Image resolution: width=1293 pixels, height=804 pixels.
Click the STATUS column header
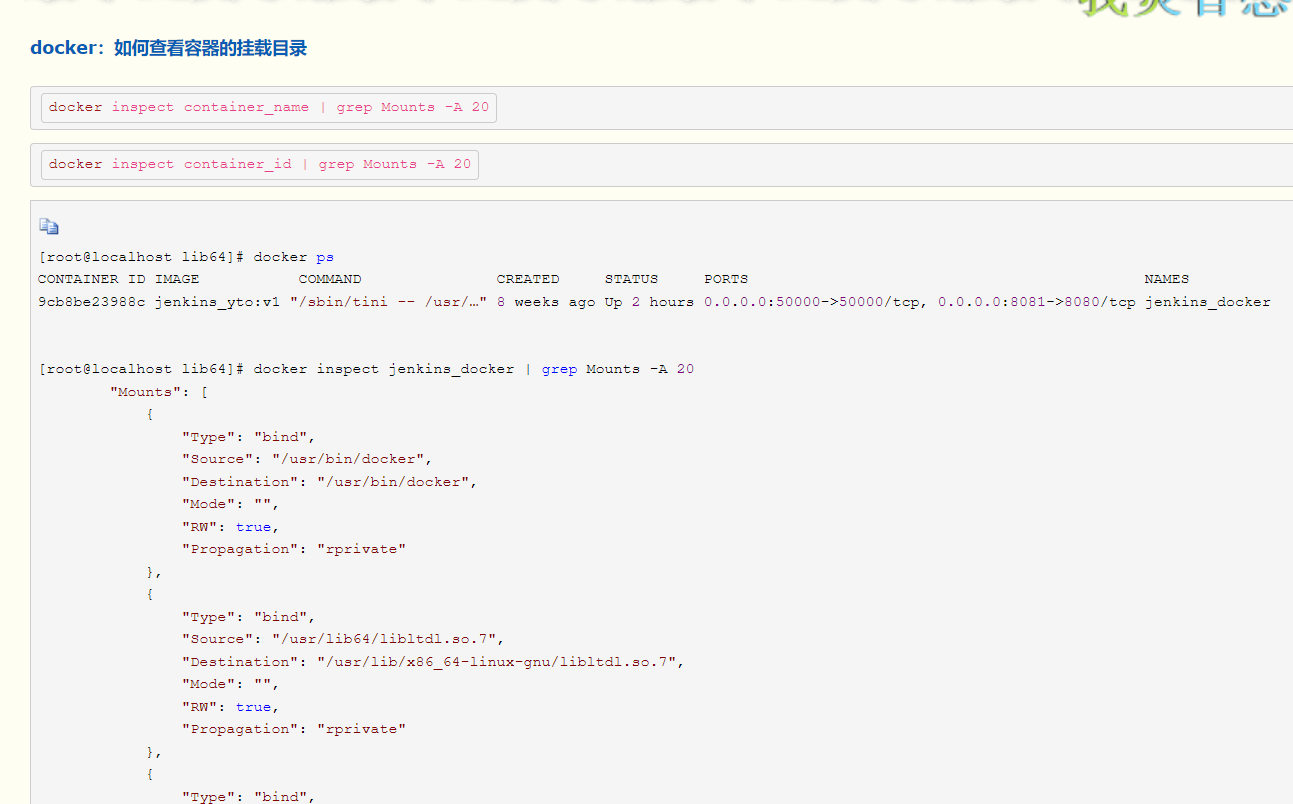click(x=631, y=279)
